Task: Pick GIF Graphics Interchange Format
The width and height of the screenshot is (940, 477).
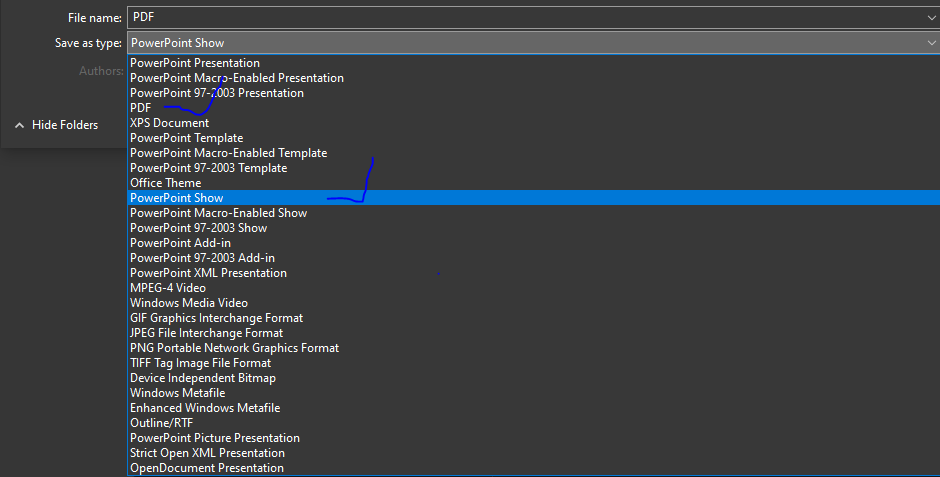Action: click(x=534, y=318)
